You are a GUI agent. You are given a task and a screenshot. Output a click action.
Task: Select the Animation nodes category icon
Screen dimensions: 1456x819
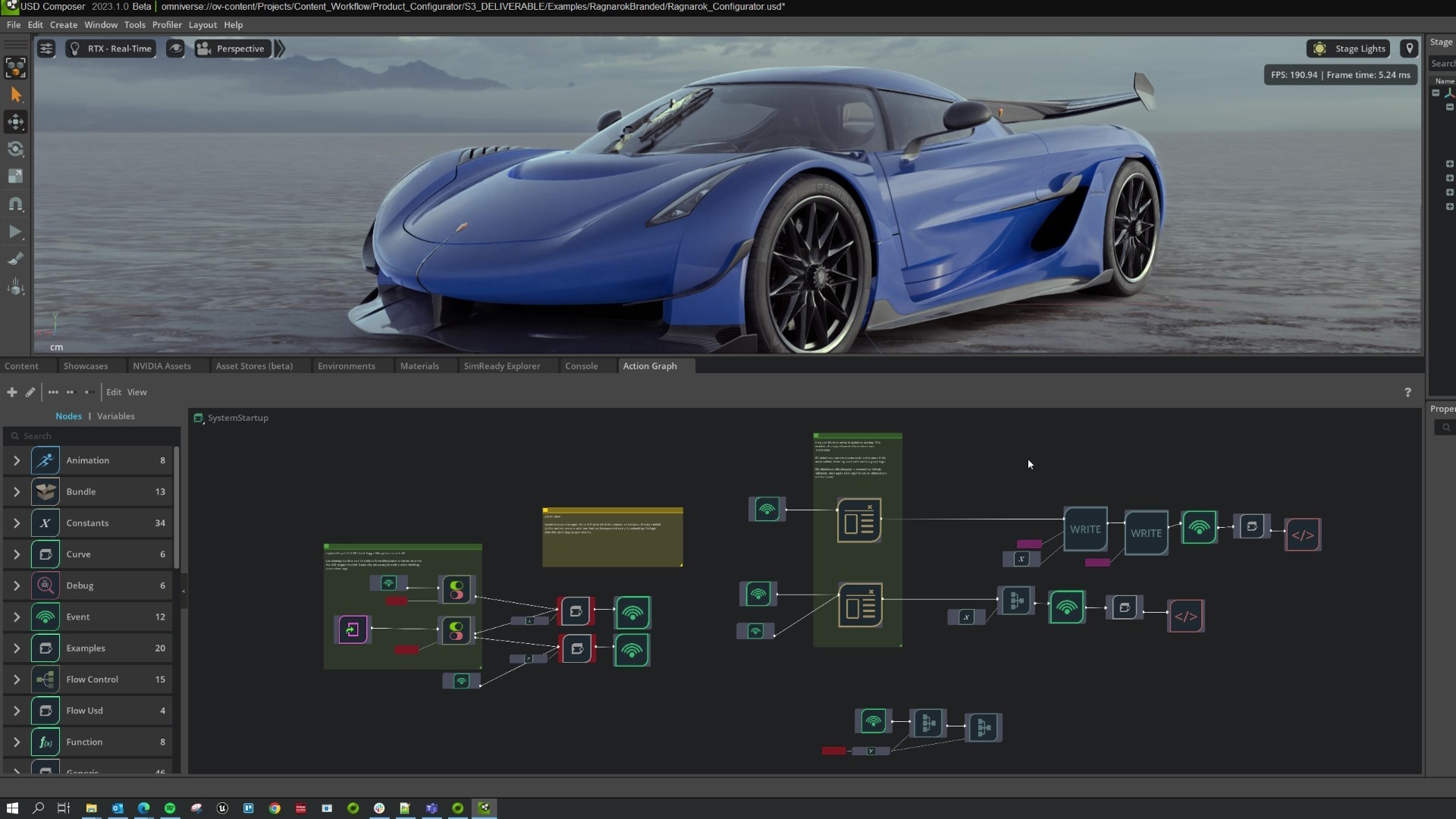click(x=45, y=459)
